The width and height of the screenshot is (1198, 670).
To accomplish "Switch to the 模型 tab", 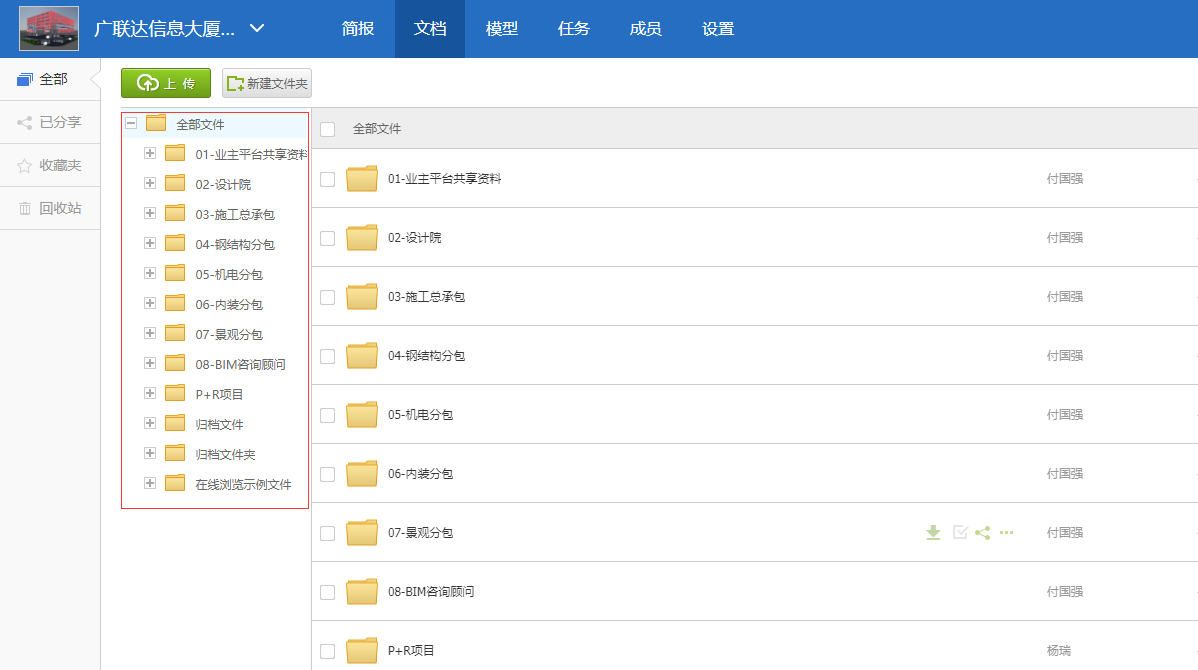I will [501, 29].
